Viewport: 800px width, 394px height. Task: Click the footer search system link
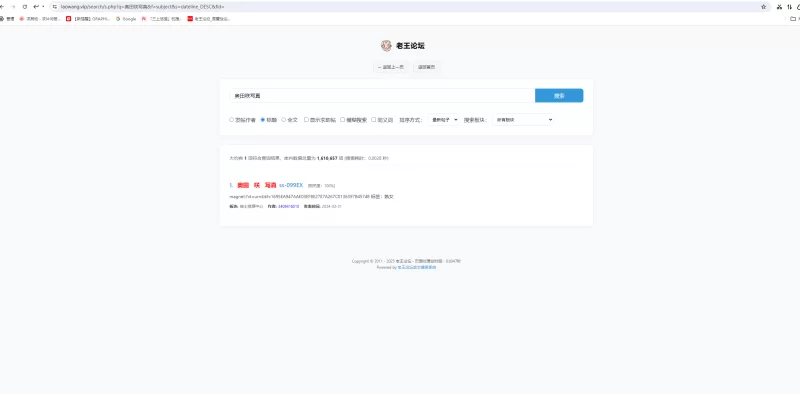point(417,267)
